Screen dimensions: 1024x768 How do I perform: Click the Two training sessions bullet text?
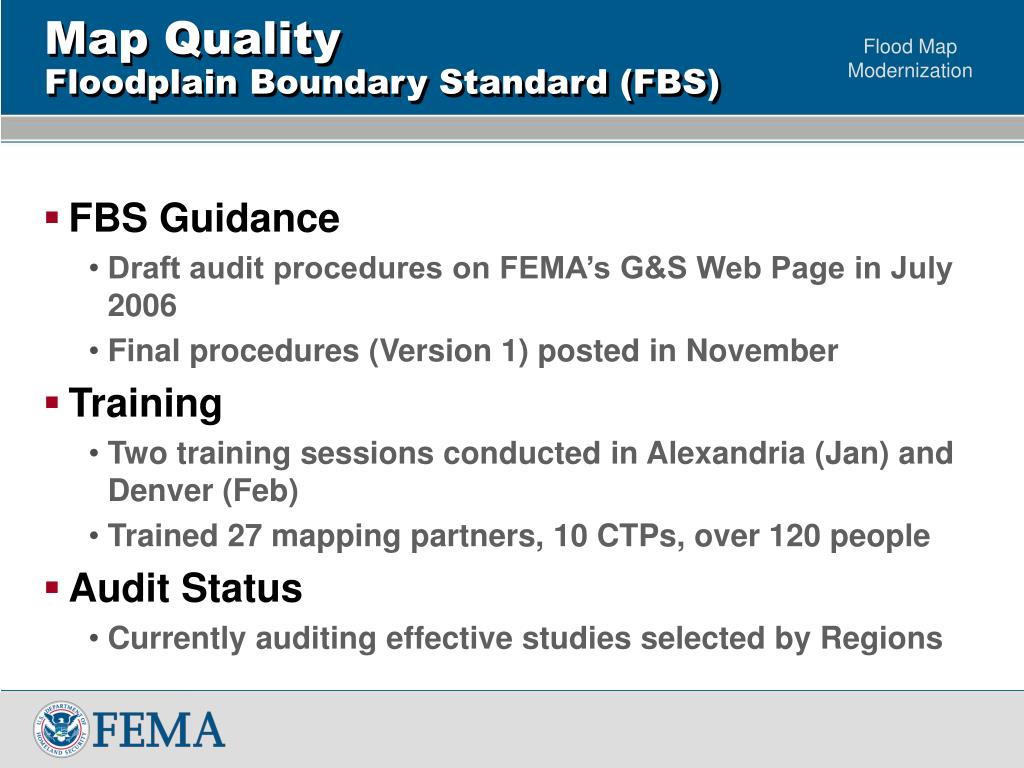coord(530,472)
